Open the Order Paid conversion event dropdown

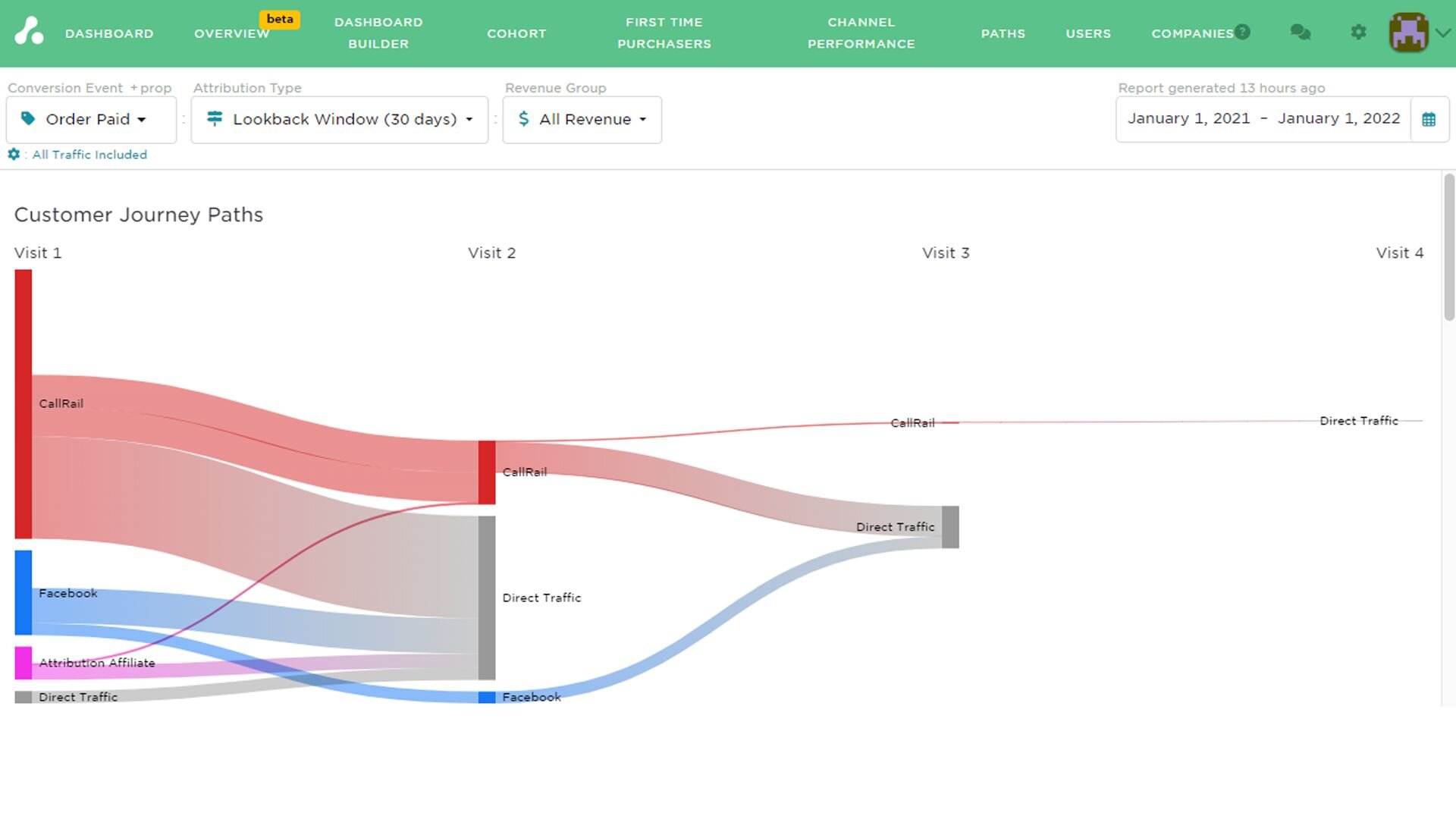click(x=91, y=119)
